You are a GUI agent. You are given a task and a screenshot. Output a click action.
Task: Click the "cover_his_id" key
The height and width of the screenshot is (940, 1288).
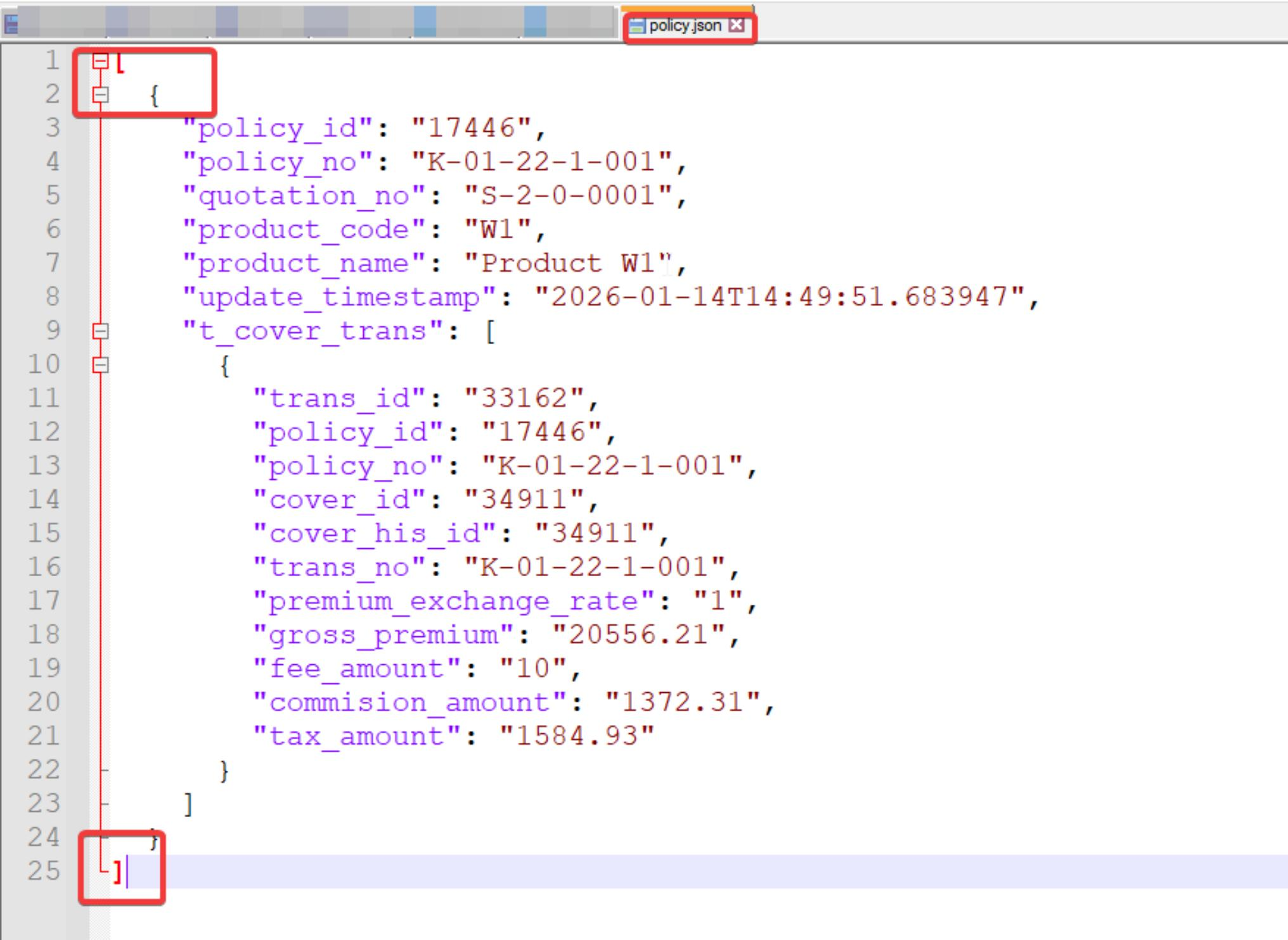point(374,533)
